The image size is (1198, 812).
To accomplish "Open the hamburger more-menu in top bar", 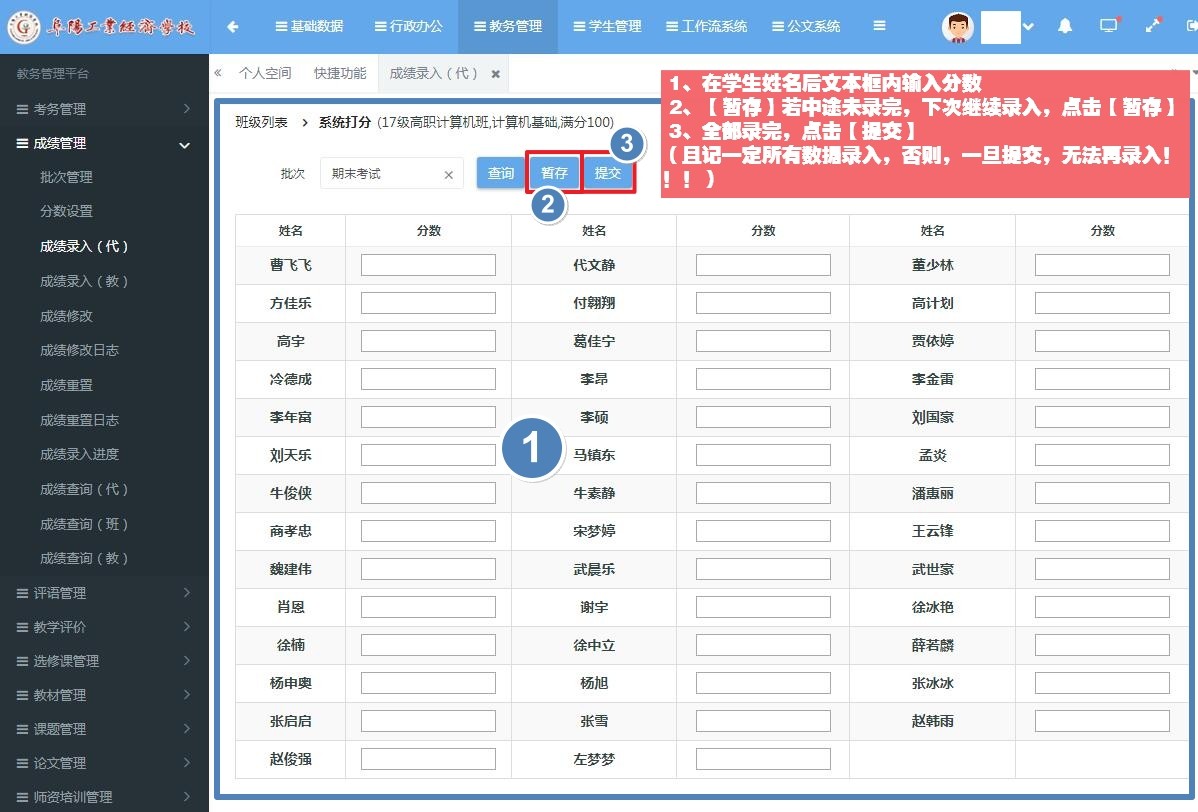I will click(x=879, y=27).
